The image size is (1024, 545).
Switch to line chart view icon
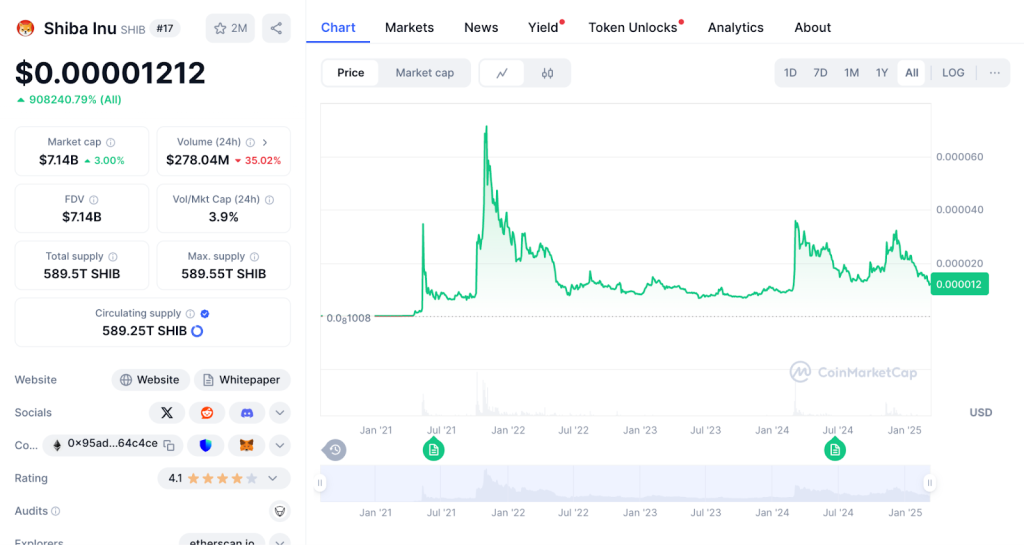pyautogui.click(x=502, y=73)
